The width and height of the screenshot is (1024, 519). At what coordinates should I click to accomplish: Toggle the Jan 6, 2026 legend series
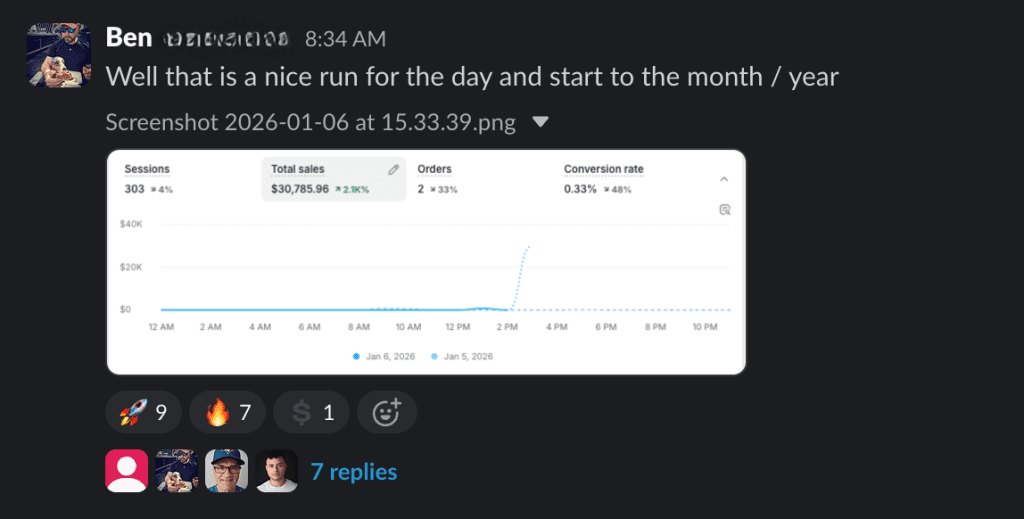(383, 356)
